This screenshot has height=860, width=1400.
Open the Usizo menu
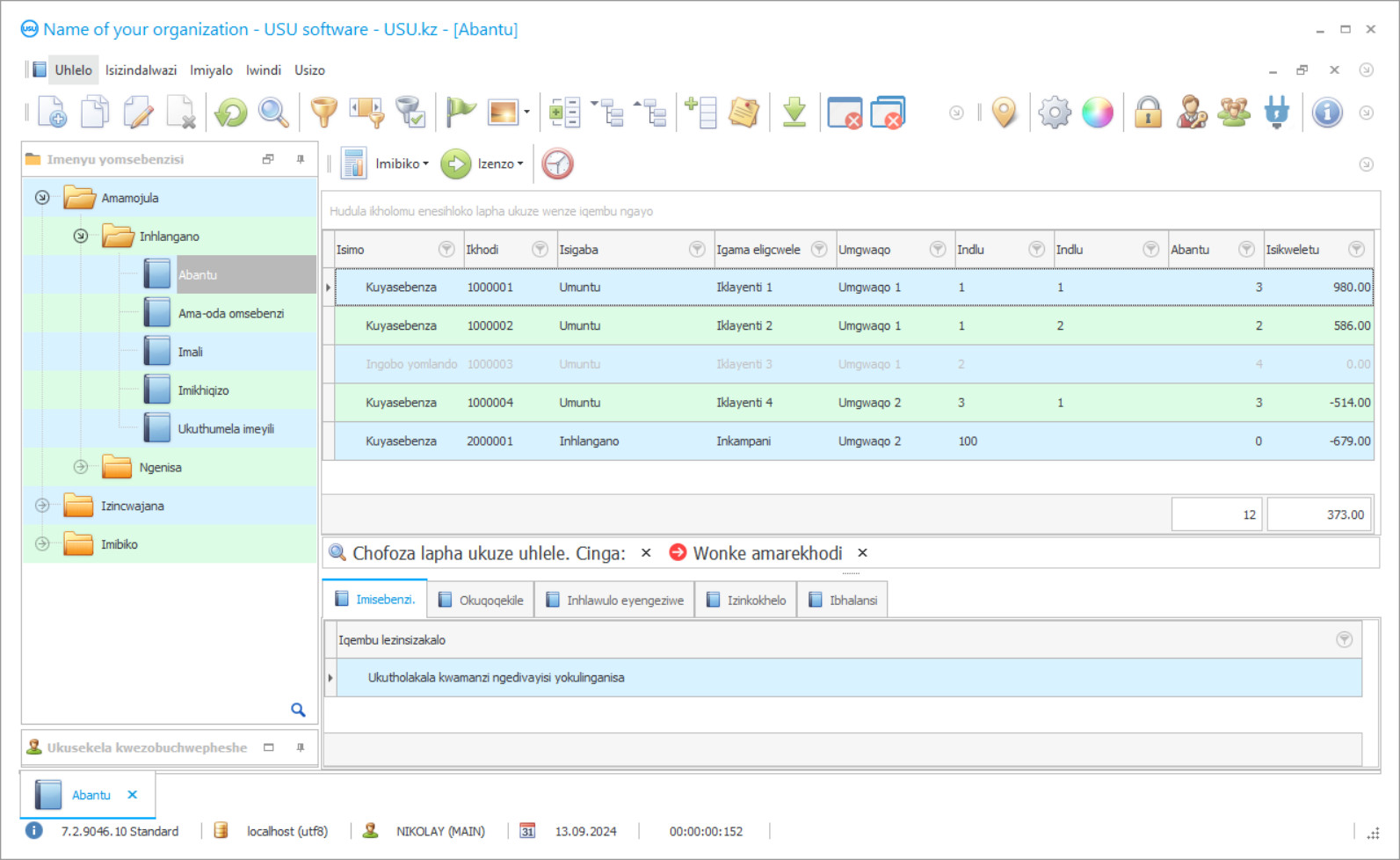click(309, 70)
